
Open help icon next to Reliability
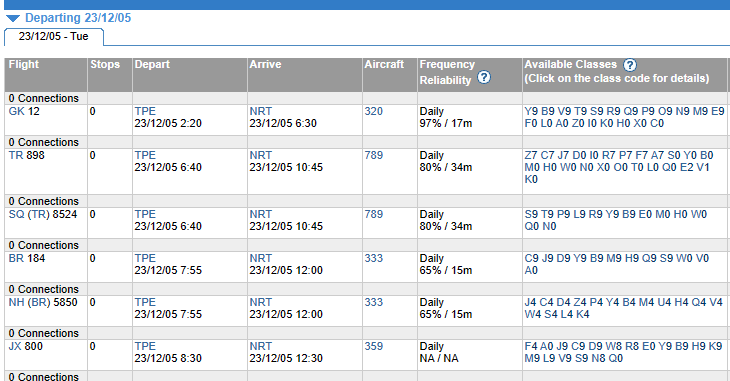click(x=484, y=77)
